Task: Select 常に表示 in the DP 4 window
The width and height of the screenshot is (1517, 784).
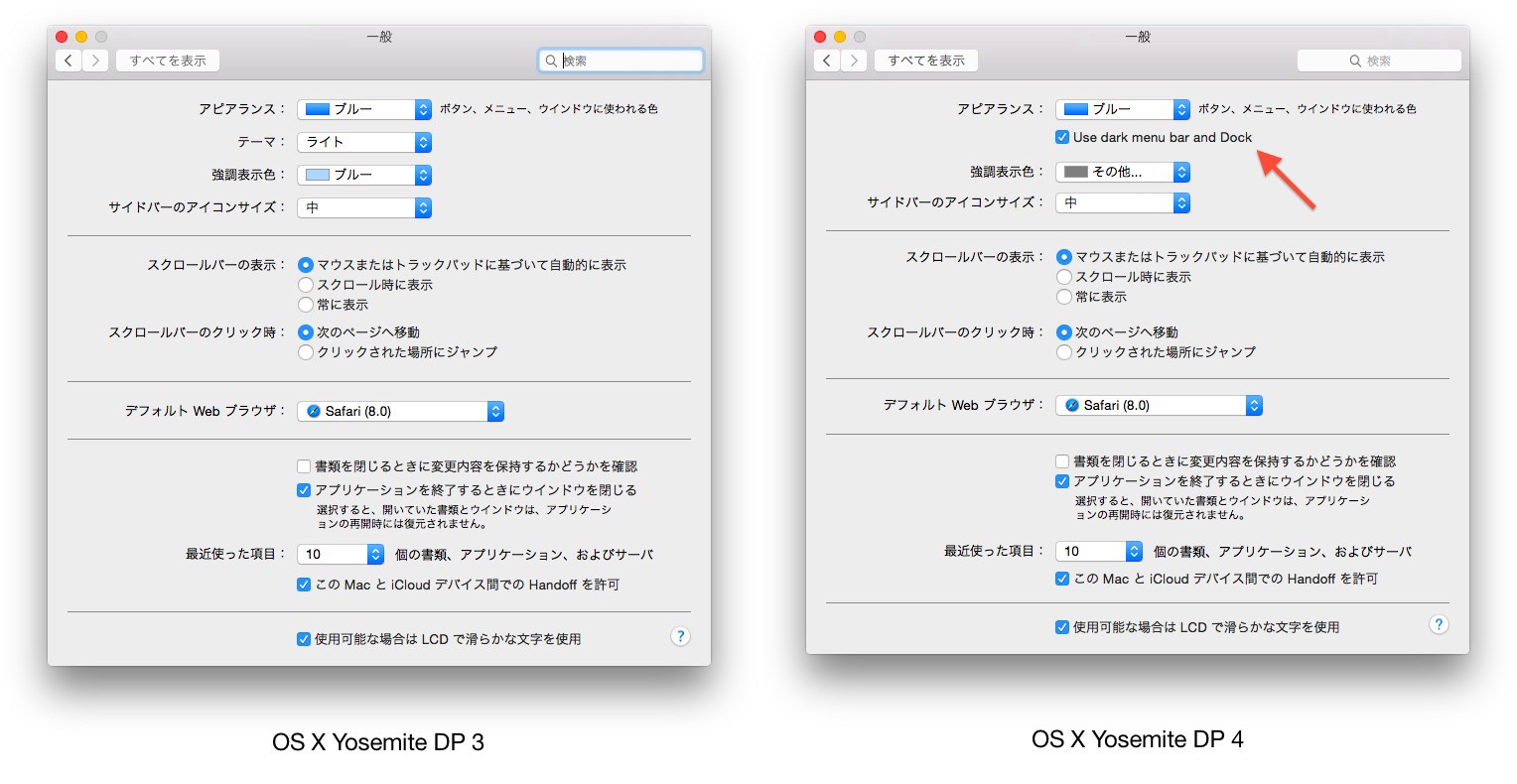Action: (1064, 297)
